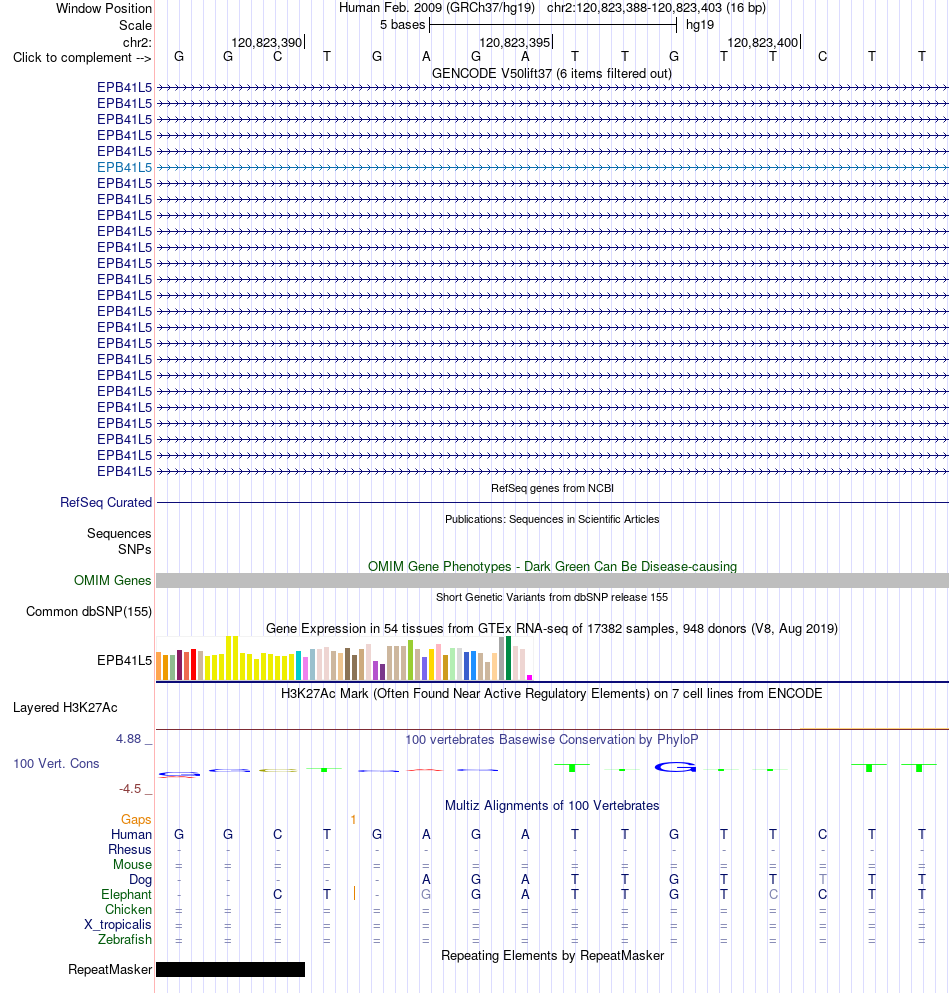The width and height of the screenshot is (950, 993).
Task: Click the 120,823,400 position marker
Action: click(763, 42)
